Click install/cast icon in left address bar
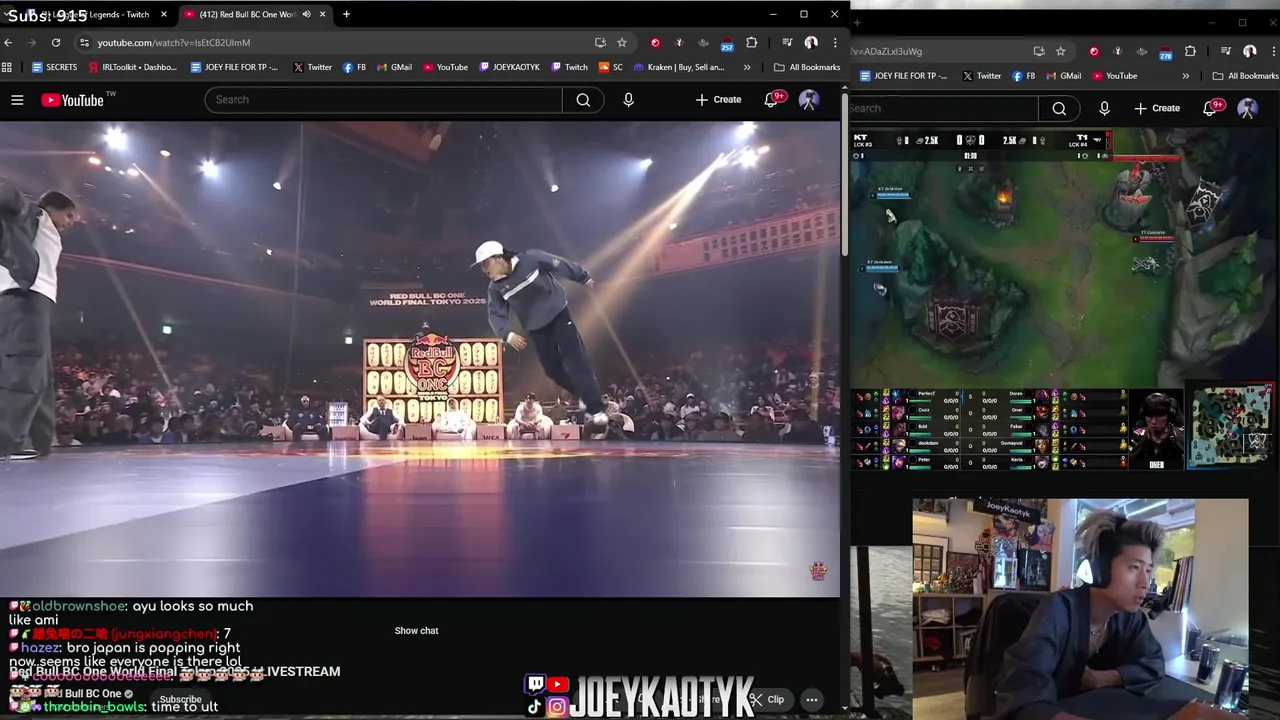 (x=600, y=42)
